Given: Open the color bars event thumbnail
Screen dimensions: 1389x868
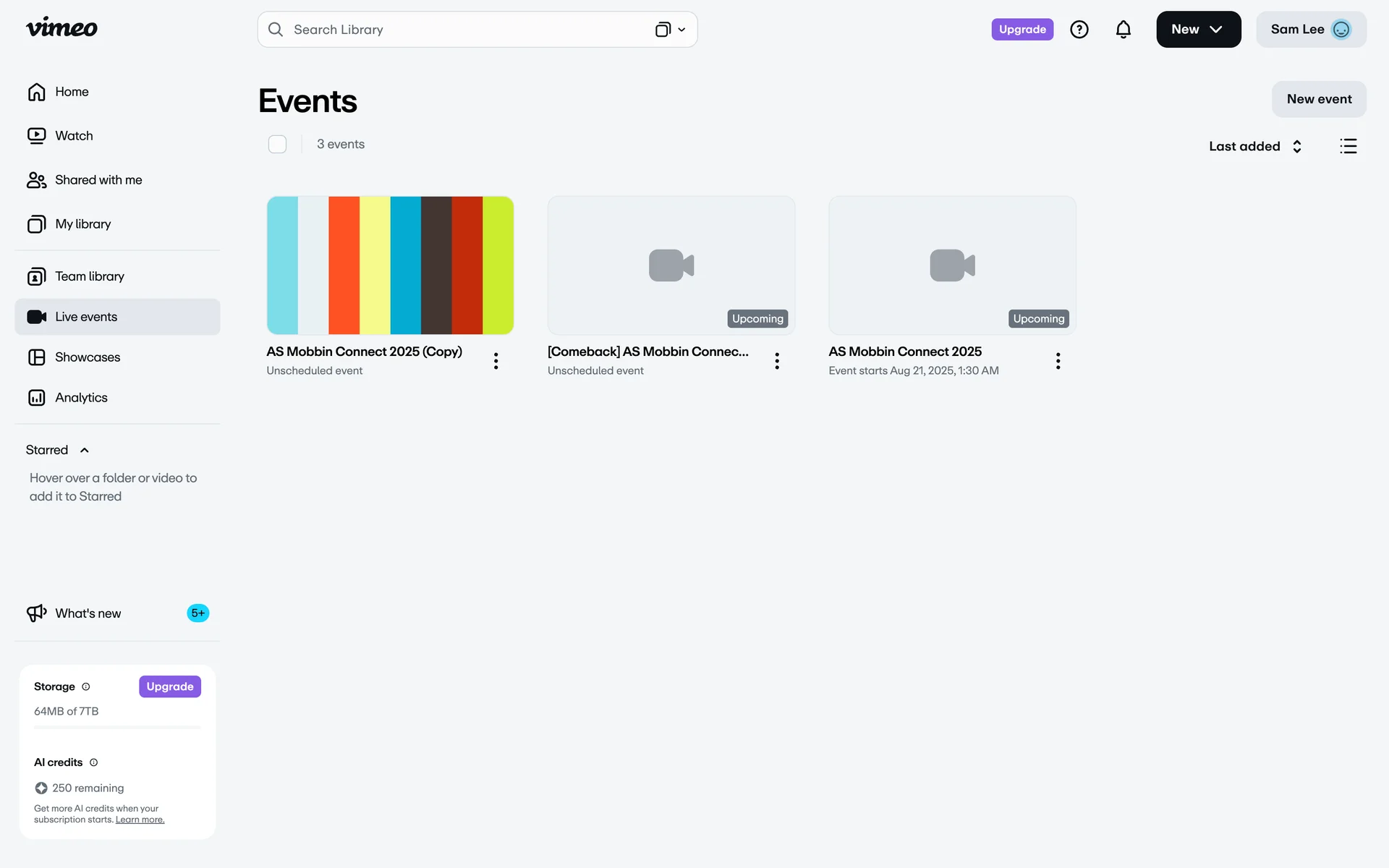Looking at the screenshot, I should [x=390, y=265].
